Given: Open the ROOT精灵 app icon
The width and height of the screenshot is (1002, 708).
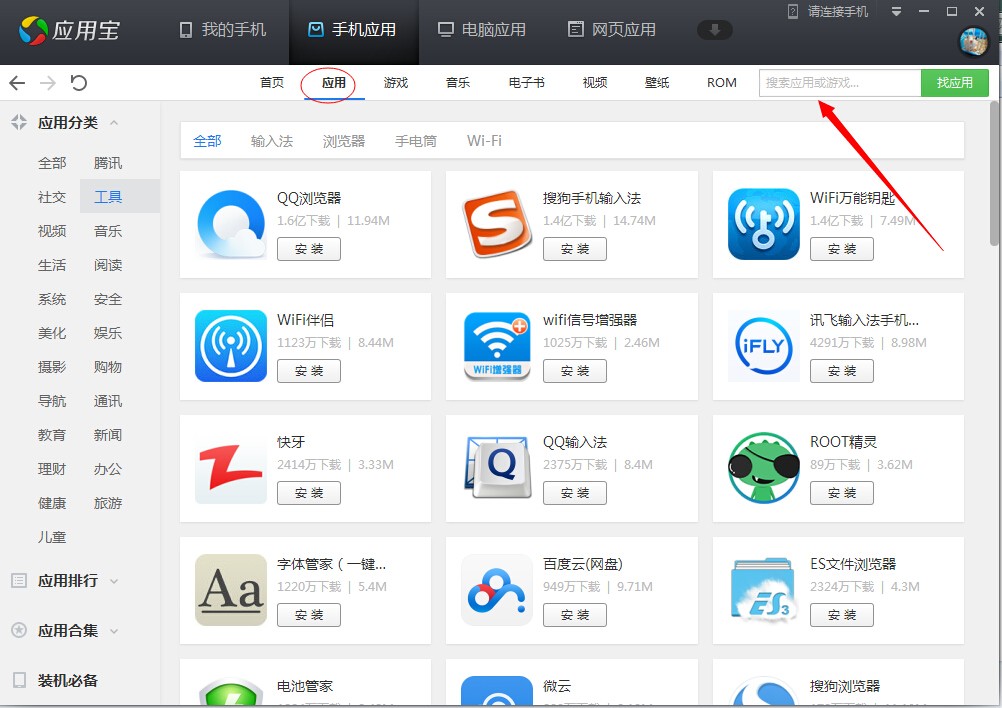Looking at the screenshot, I should 764,468.
